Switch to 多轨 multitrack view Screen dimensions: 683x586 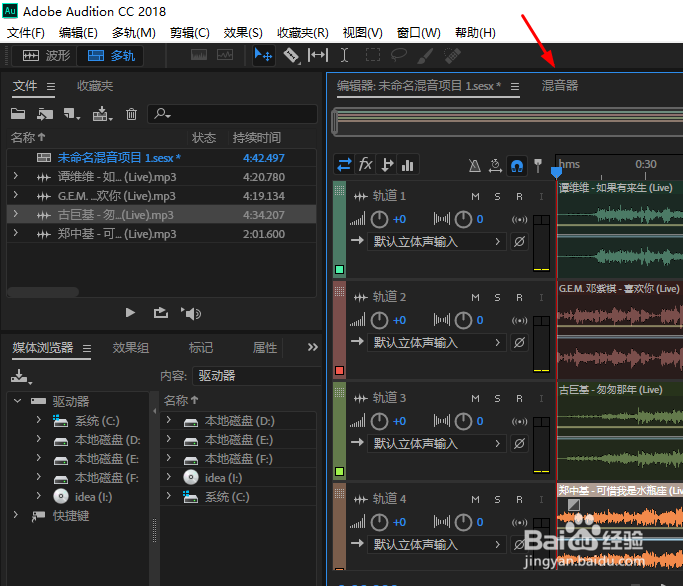point(111,56)
